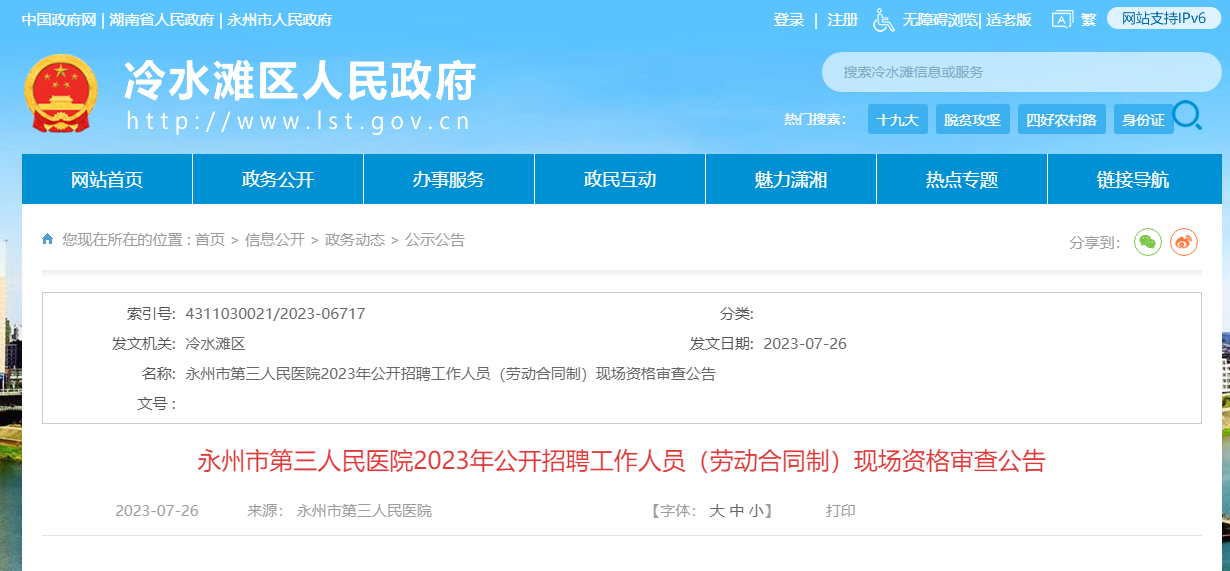Open the 魅力潇湘 nav tab

click(791, 179)
